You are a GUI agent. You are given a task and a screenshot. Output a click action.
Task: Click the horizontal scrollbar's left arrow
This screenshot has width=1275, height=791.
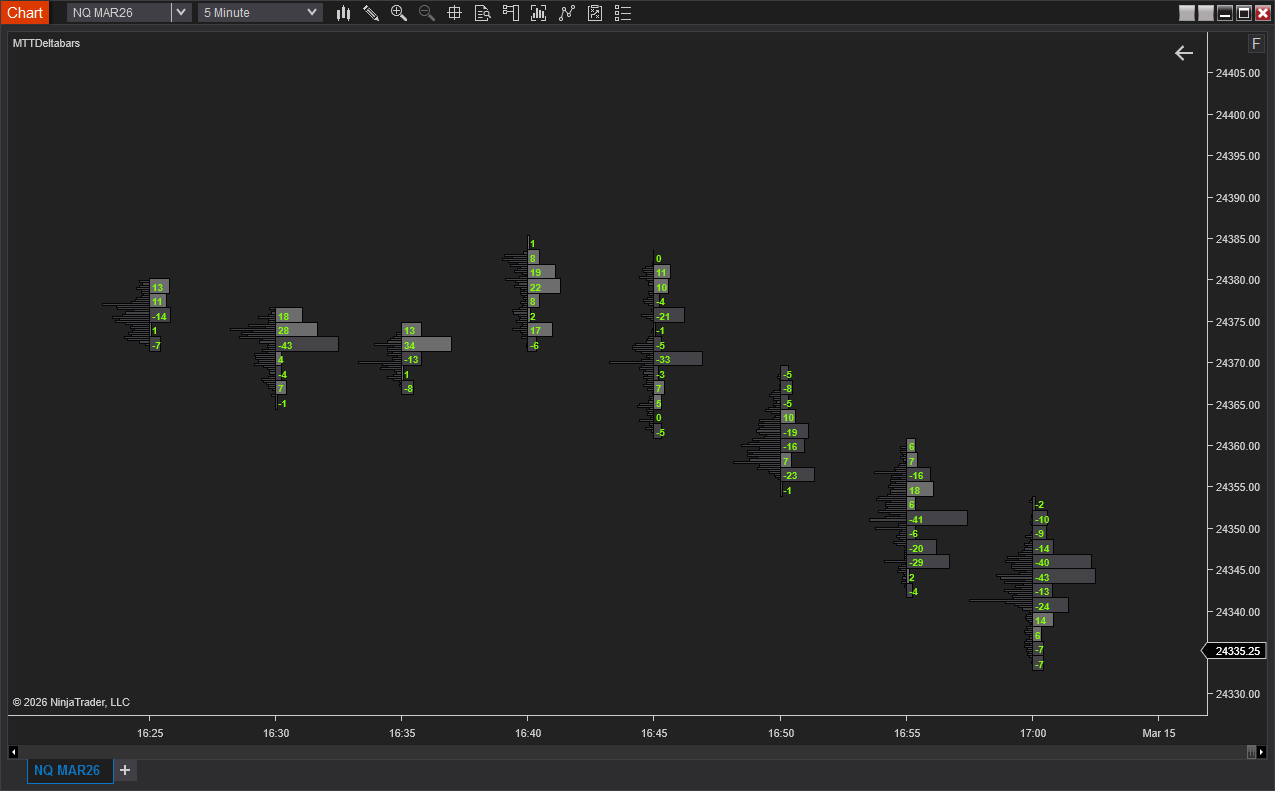coord(13,752)
